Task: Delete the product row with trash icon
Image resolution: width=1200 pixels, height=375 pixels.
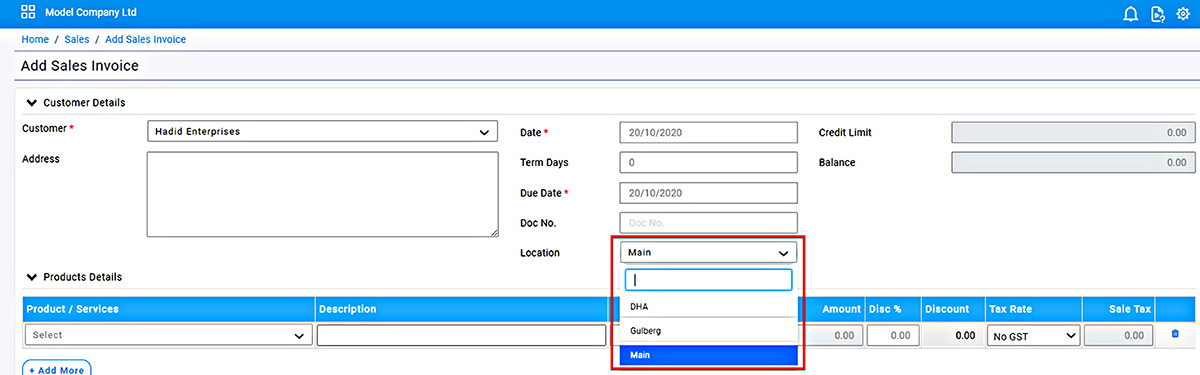Action: 1175,335
